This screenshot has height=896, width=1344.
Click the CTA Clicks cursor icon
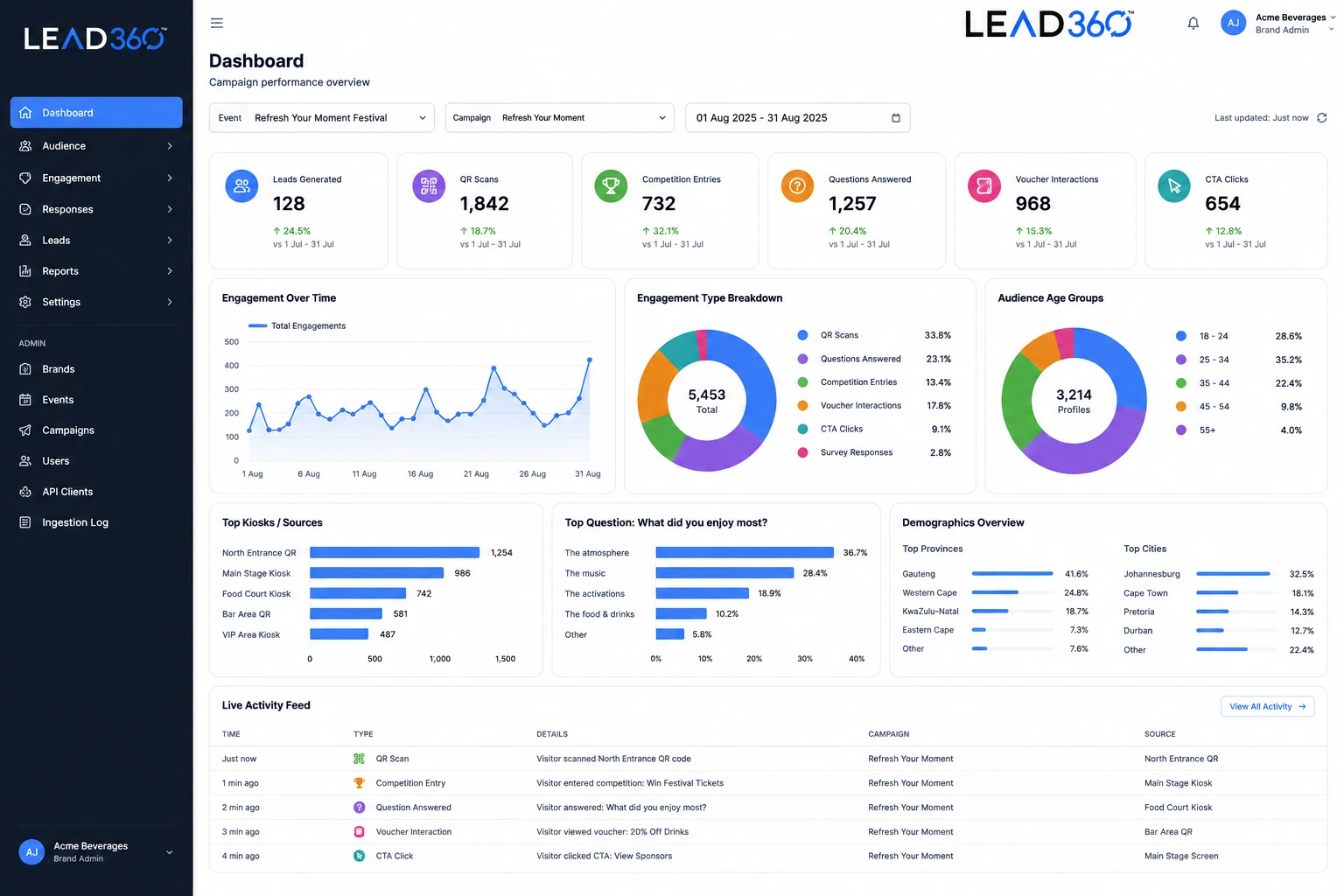(x=1173, y=186)
